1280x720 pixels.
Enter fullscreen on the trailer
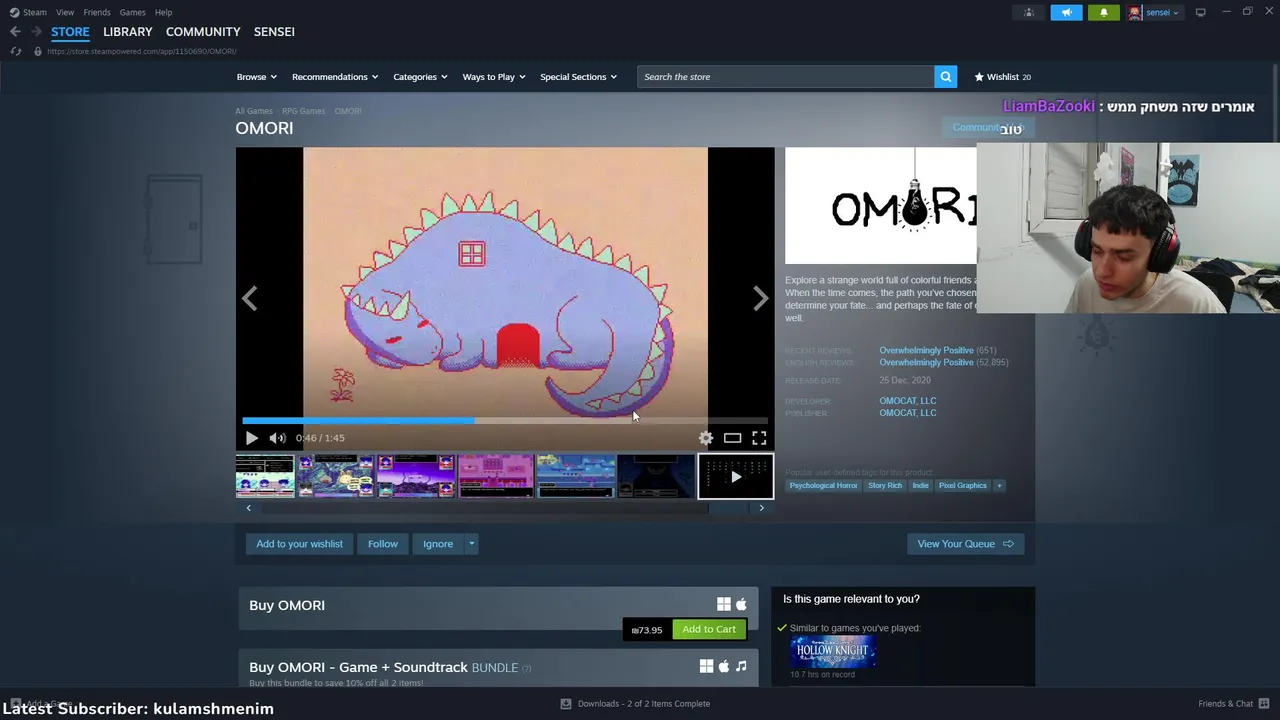point(759,438)
